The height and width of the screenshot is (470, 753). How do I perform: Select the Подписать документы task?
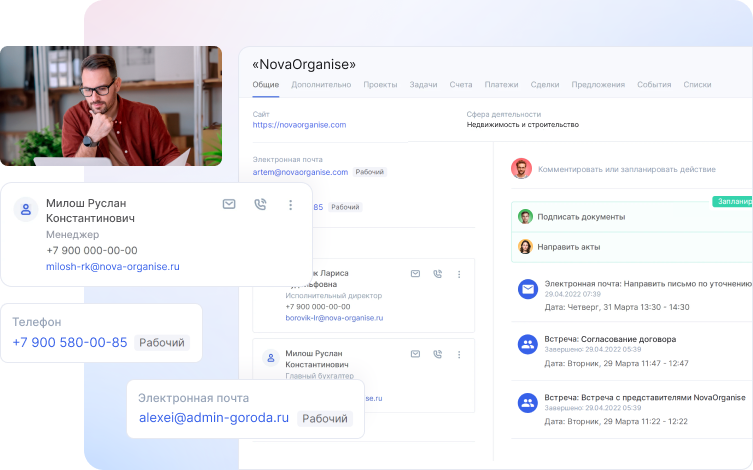pyautogui.click(x=581, y=216)
